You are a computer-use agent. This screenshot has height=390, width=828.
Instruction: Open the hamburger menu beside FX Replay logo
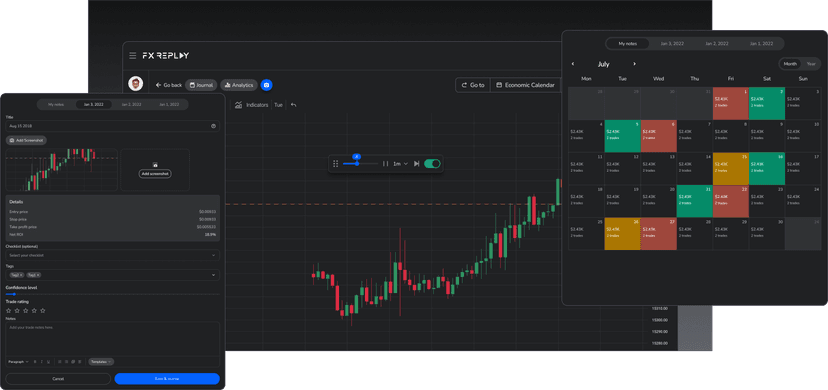click(x=133, y=55)
